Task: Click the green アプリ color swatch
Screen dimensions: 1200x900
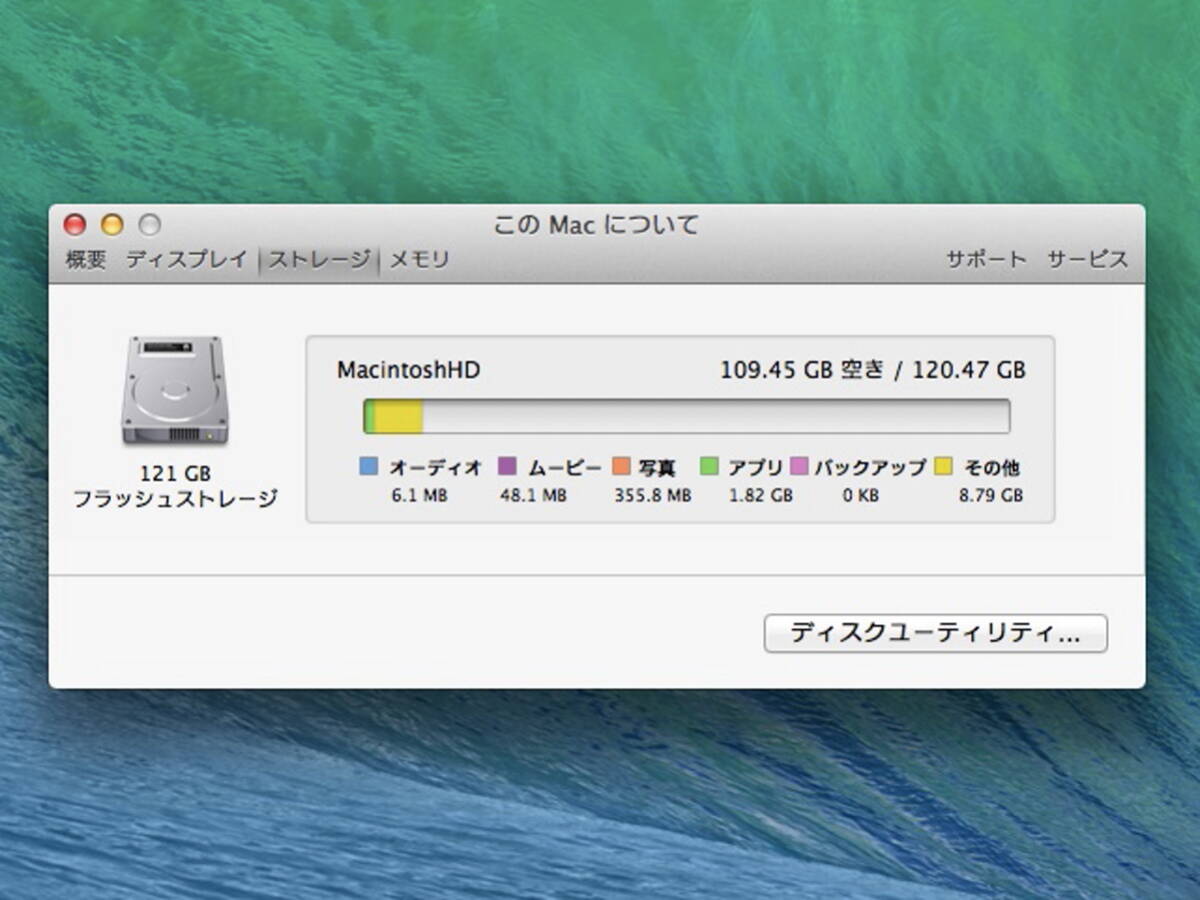Action: pos(709,467)
